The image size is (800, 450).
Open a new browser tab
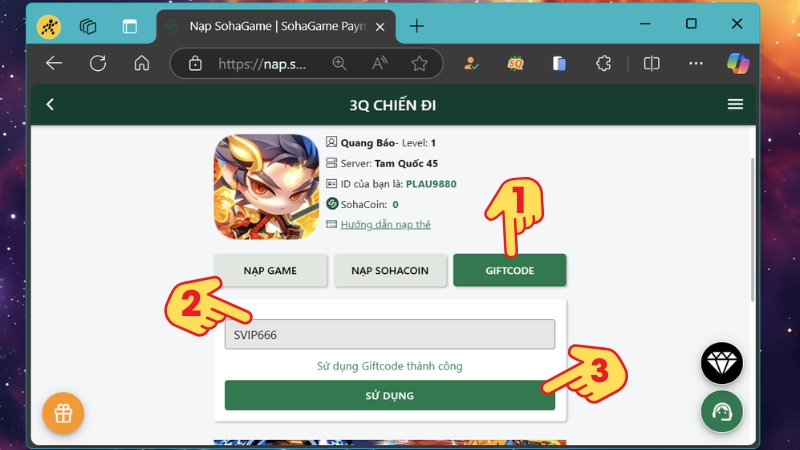click(x=417, y=26)
